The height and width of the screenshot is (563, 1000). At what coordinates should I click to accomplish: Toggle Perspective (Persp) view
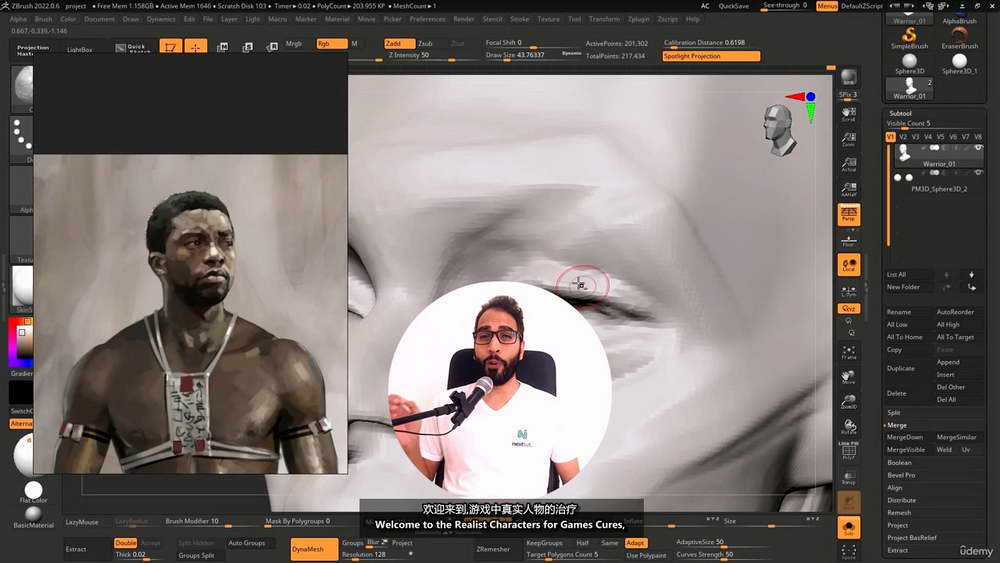click(848, 215)
